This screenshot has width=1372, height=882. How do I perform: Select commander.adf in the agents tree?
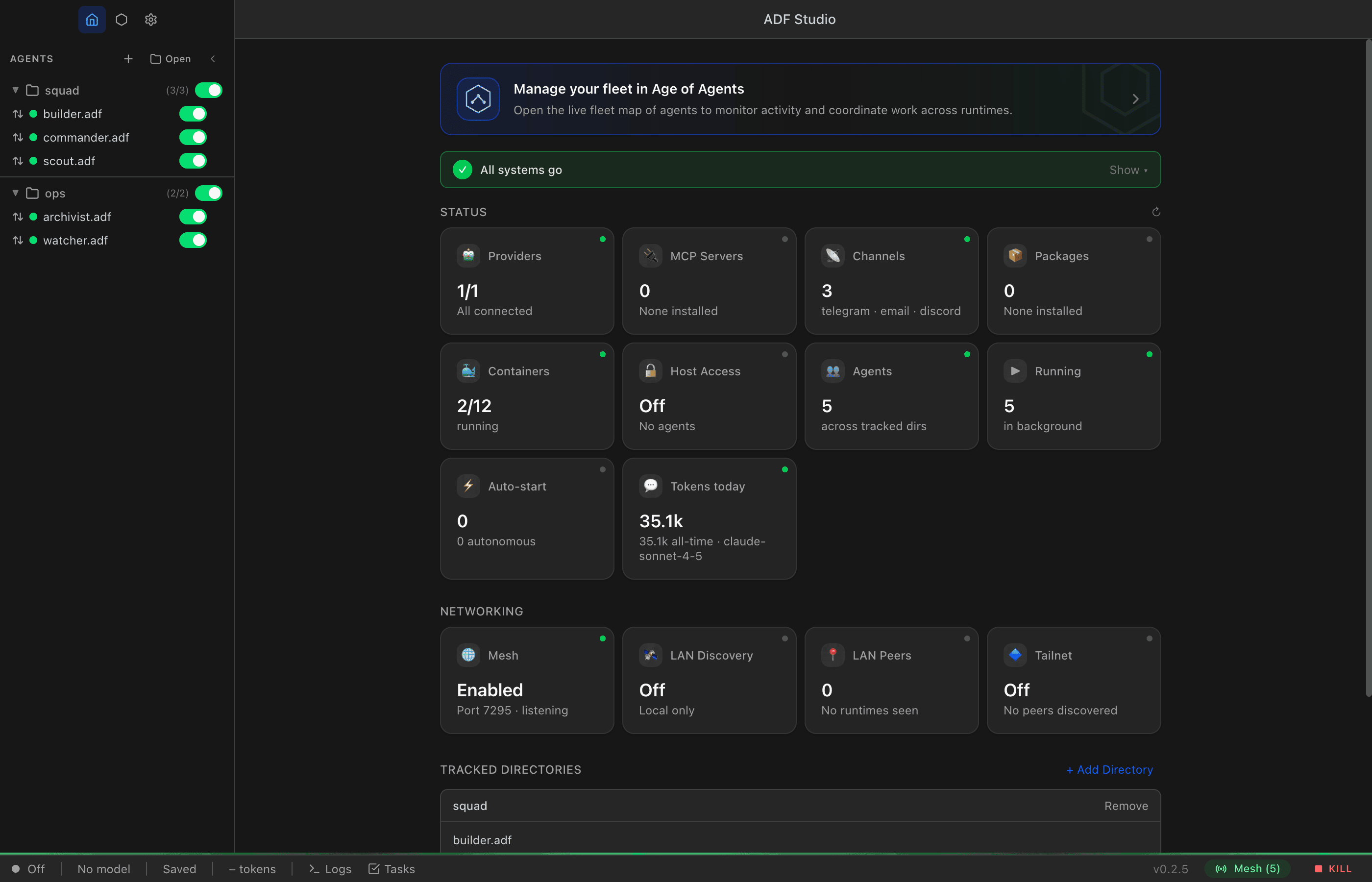[x=86, y=138]
